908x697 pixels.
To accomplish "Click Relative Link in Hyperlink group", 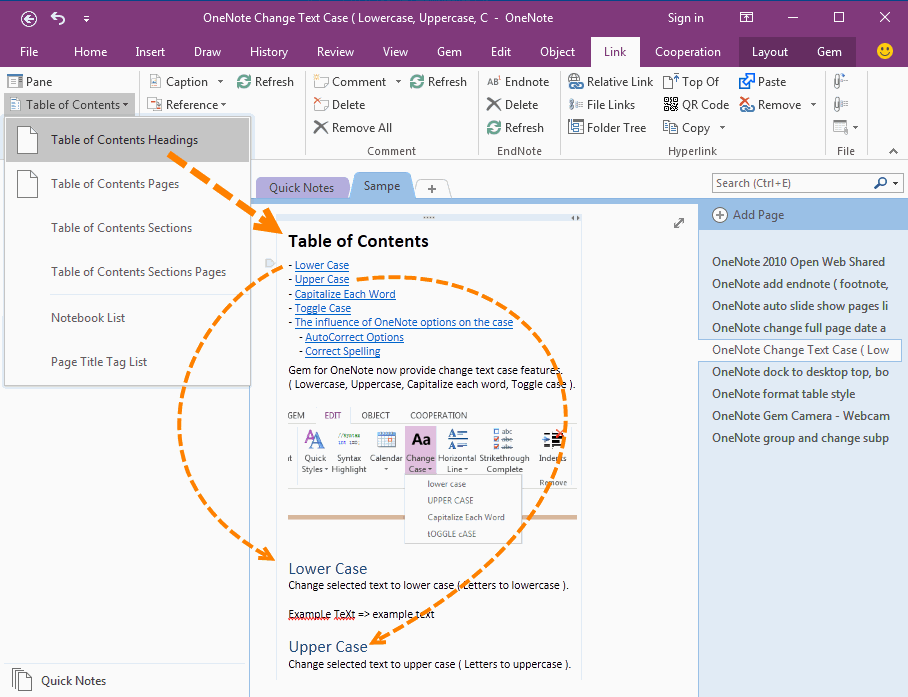I will [x=610, y=82].
